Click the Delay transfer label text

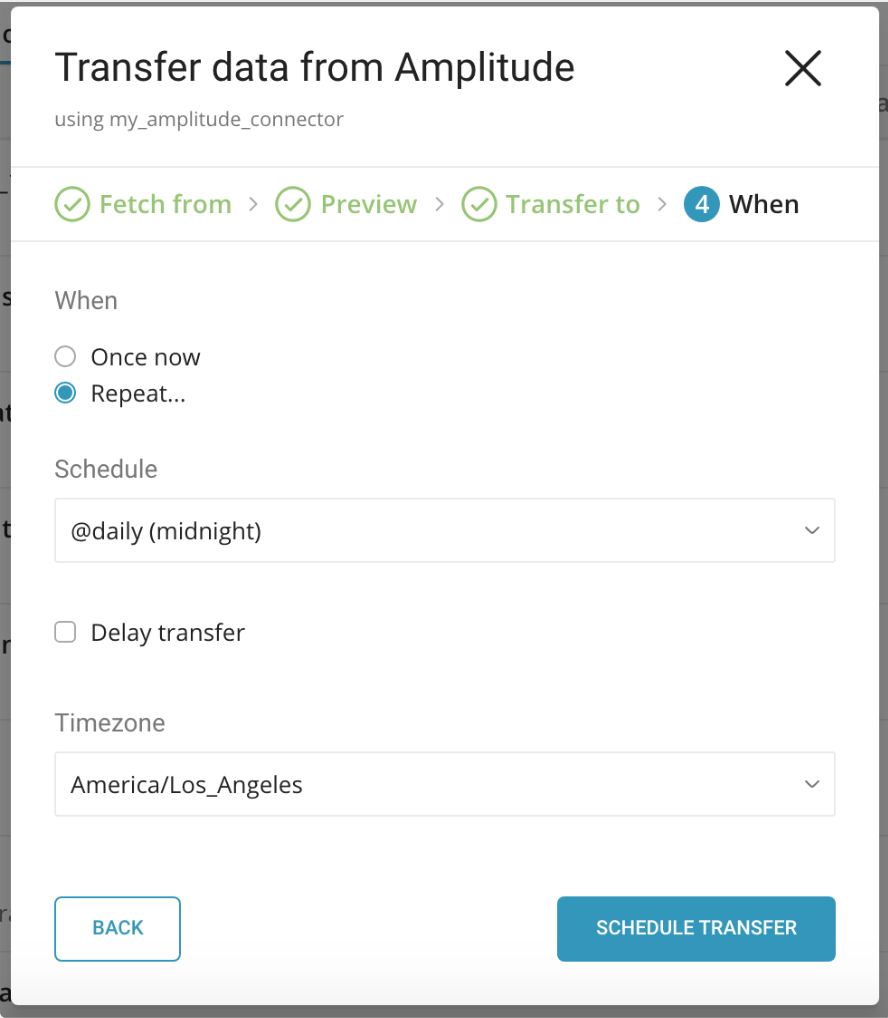click(x=167, y=633)
